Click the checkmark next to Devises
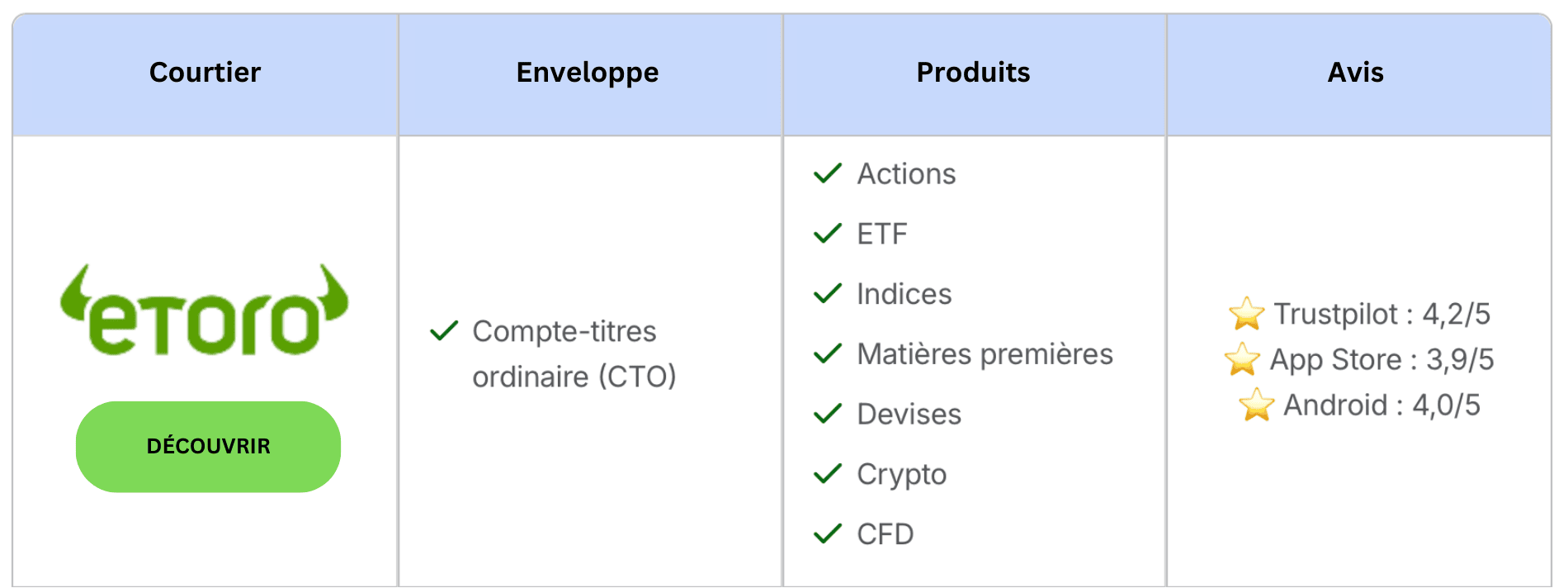 pos(827,414)
